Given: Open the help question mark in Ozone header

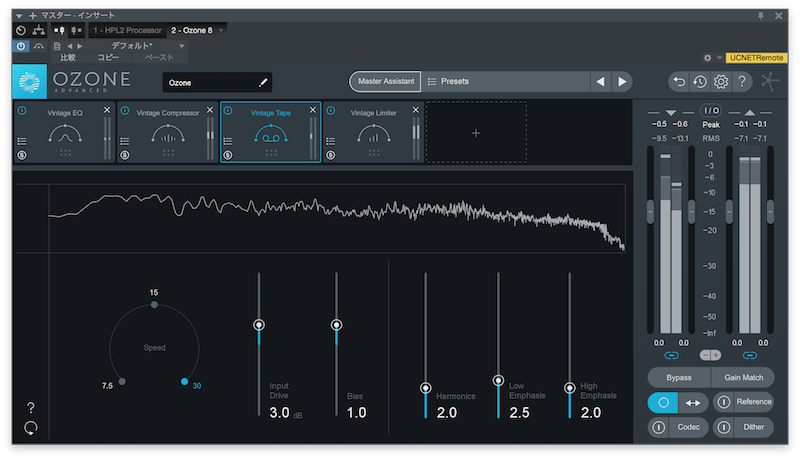Looking at the screenshot, I should point(742,82).
